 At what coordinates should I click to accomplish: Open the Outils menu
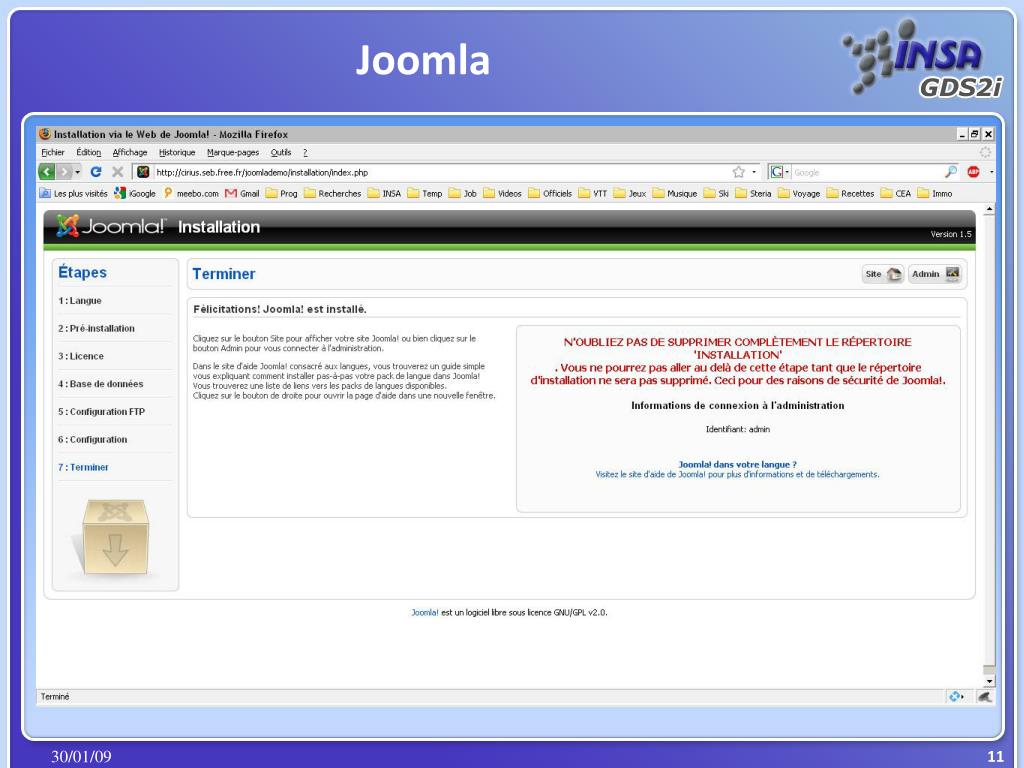tap(281, 152)
